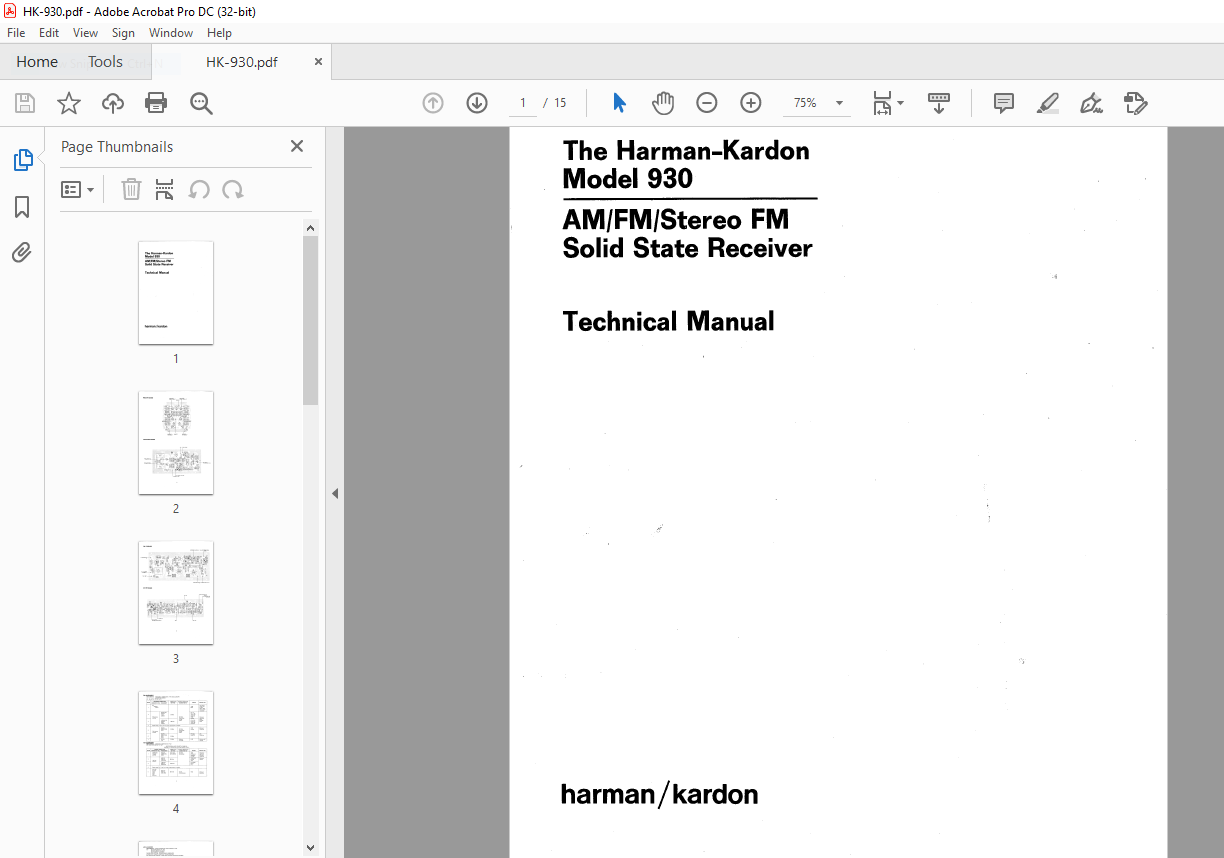The width and height of the screenshot is (1224, 858).
Task: Open the Attachments paperclip panel
Action: point(22,253)
